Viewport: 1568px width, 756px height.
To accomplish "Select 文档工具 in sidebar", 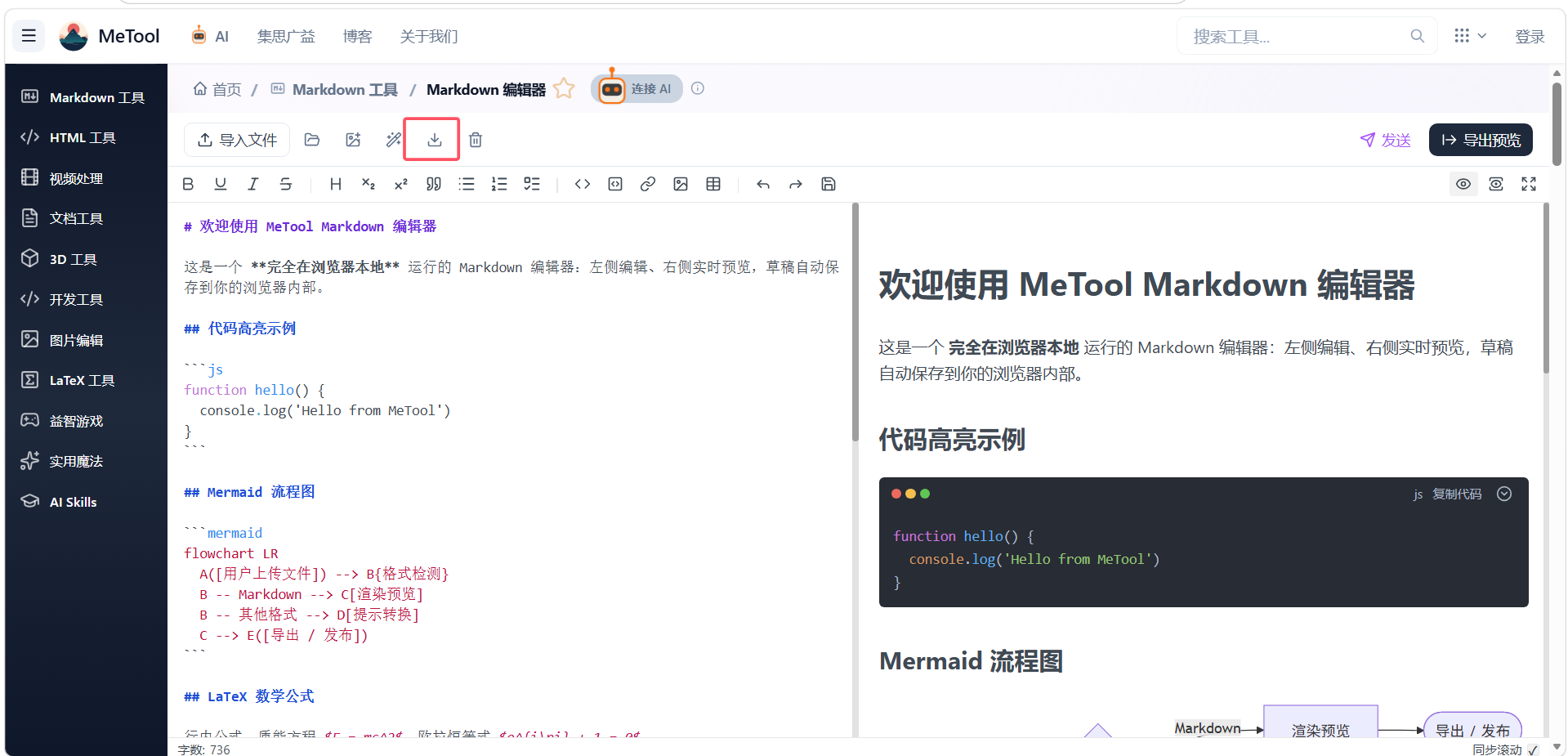I will [86, 218].
